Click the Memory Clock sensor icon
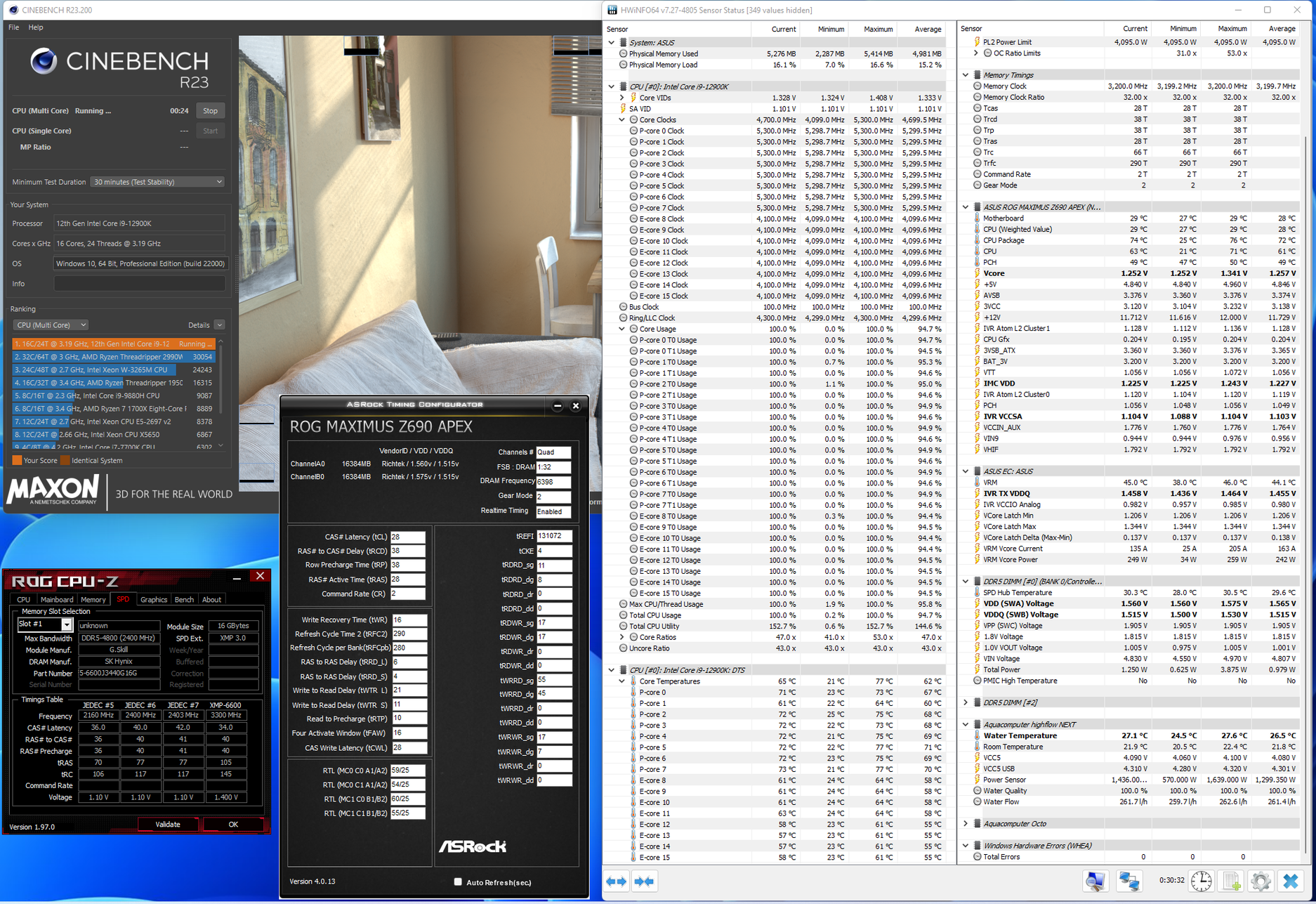The height and width of the screenshot is (904, 1316). (x=977, y=86)
